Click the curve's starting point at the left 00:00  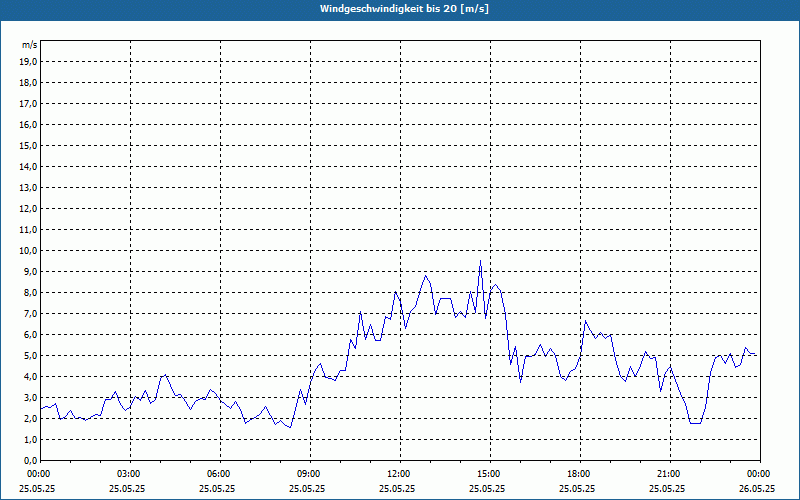pyautogui.click(x=41, y=408)
